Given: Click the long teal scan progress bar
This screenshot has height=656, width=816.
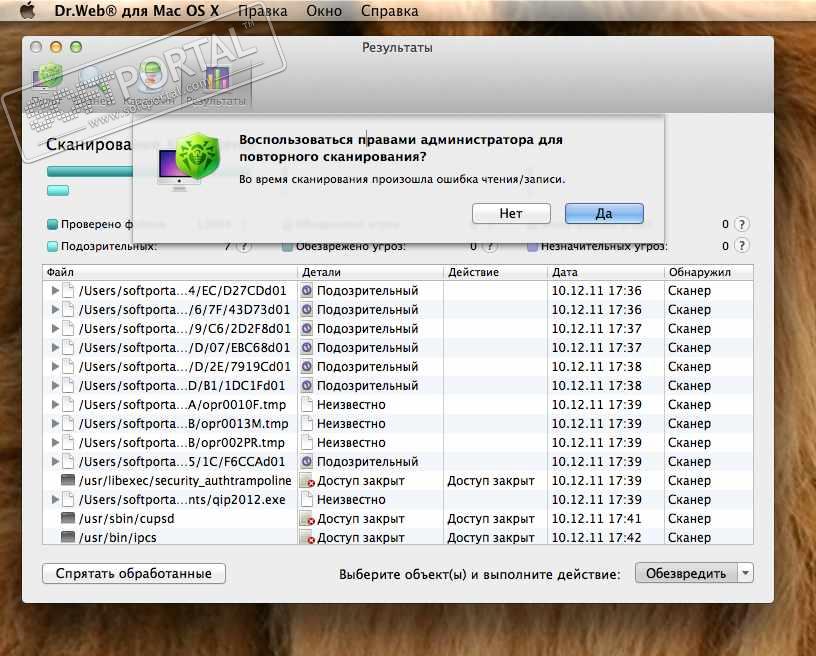Looking at the screenshot, I should point(90,172).
